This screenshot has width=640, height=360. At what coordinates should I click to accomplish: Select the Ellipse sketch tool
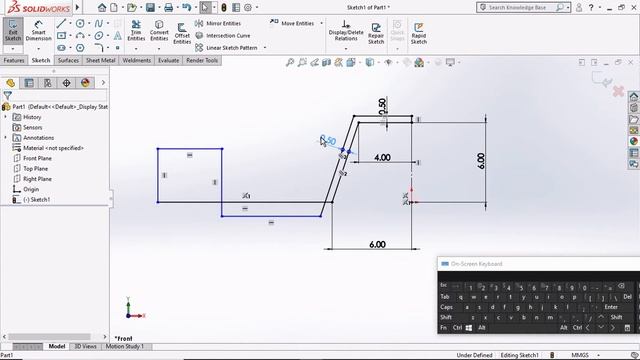(x=98, y=36)
